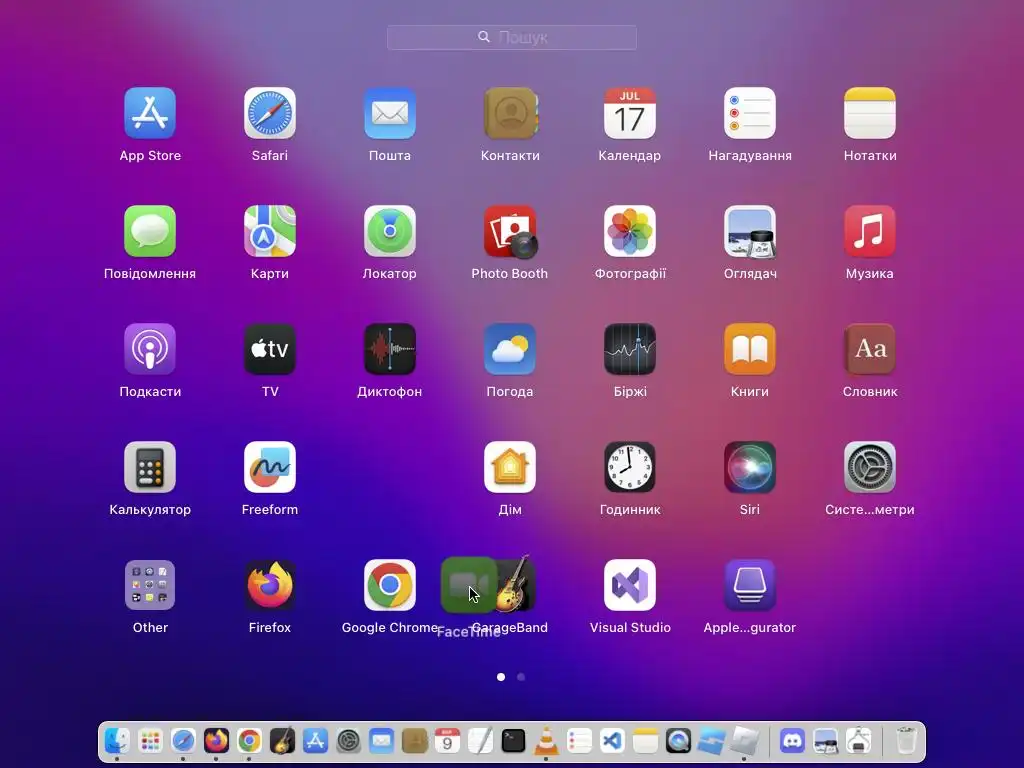1024x768 pixels.
Task: Open GarageBand from the Dock
Action: click(282, 741)
